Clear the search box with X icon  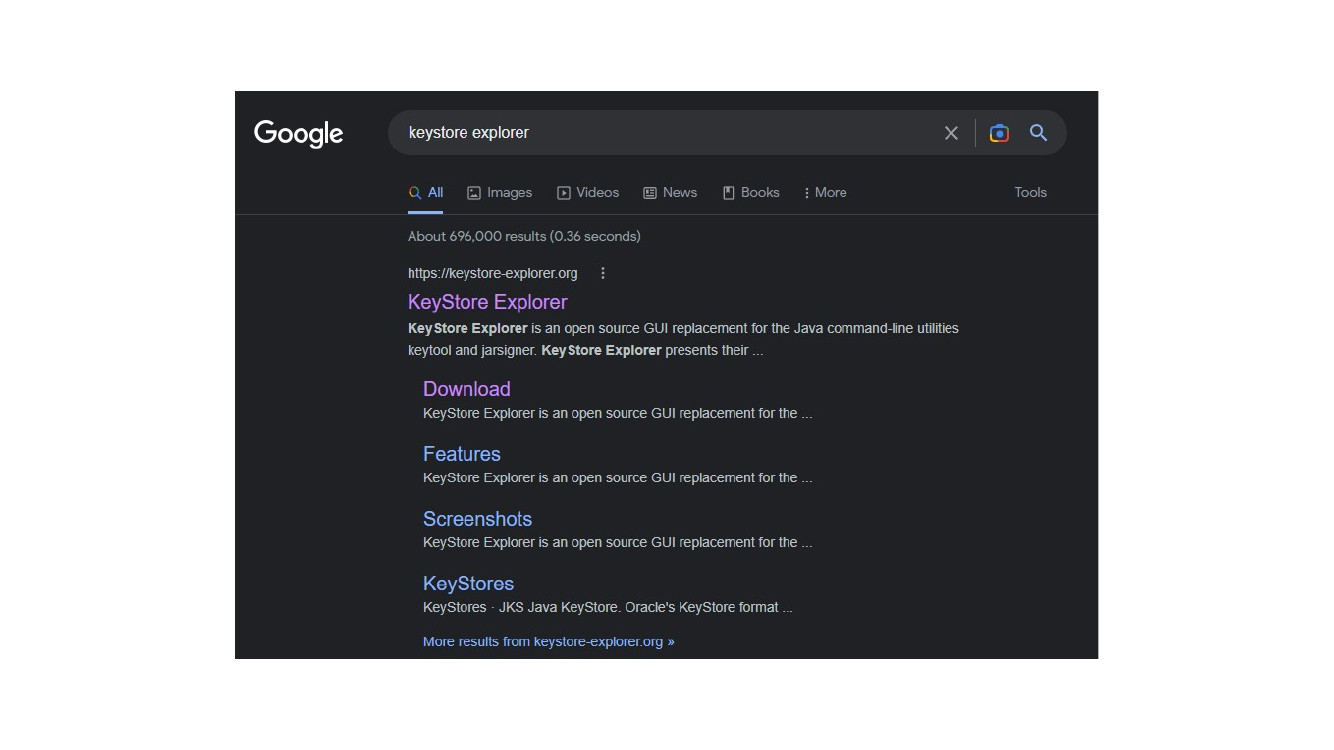click(951, 133)
